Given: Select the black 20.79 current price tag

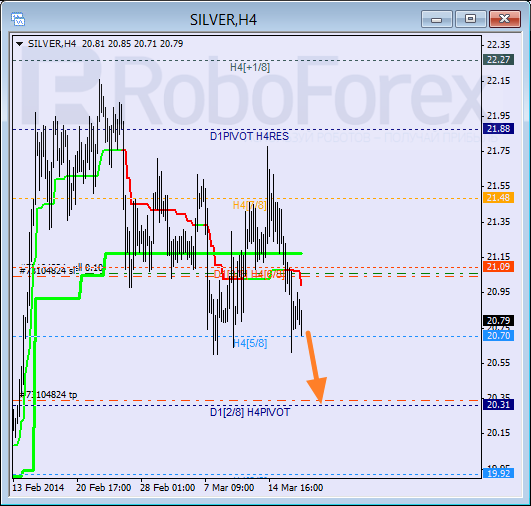Looking at the screenshot, I should (498, 320).
